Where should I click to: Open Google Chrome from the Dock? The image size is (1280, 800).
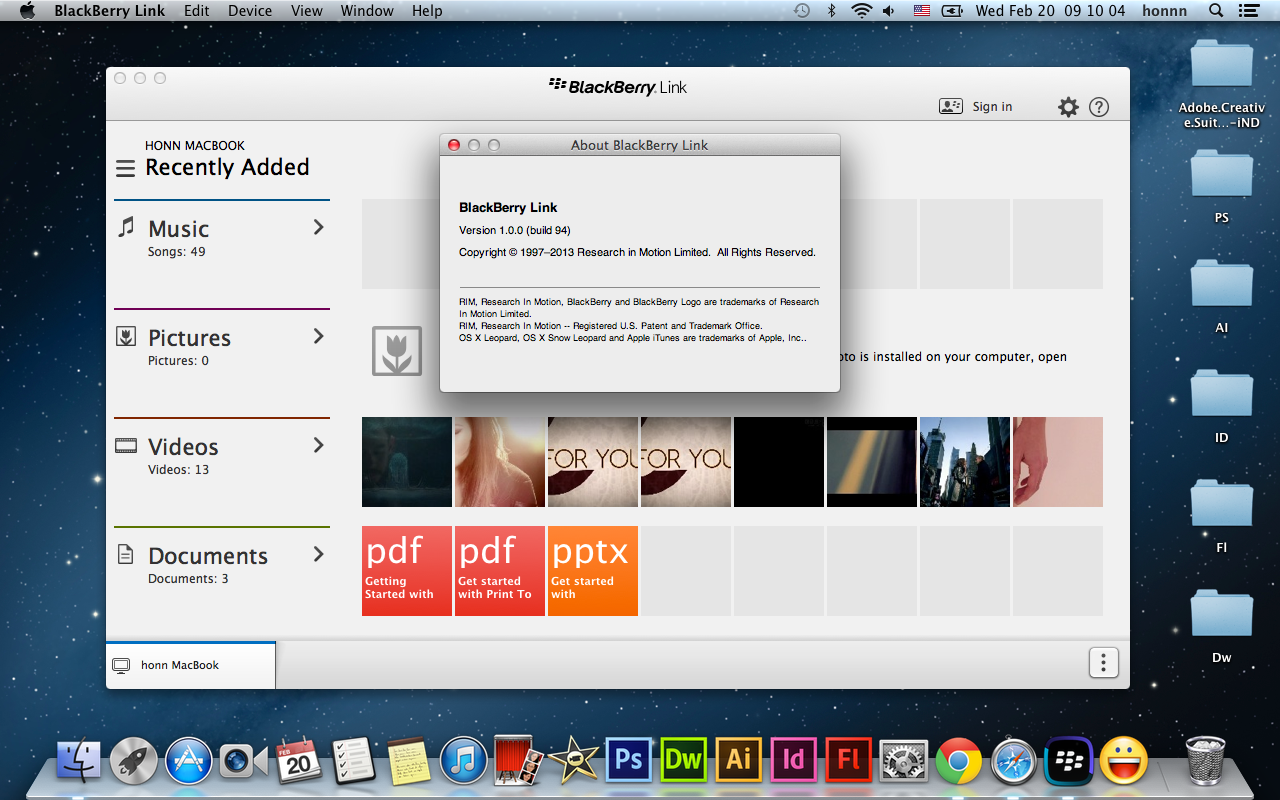tap(958, 762)
